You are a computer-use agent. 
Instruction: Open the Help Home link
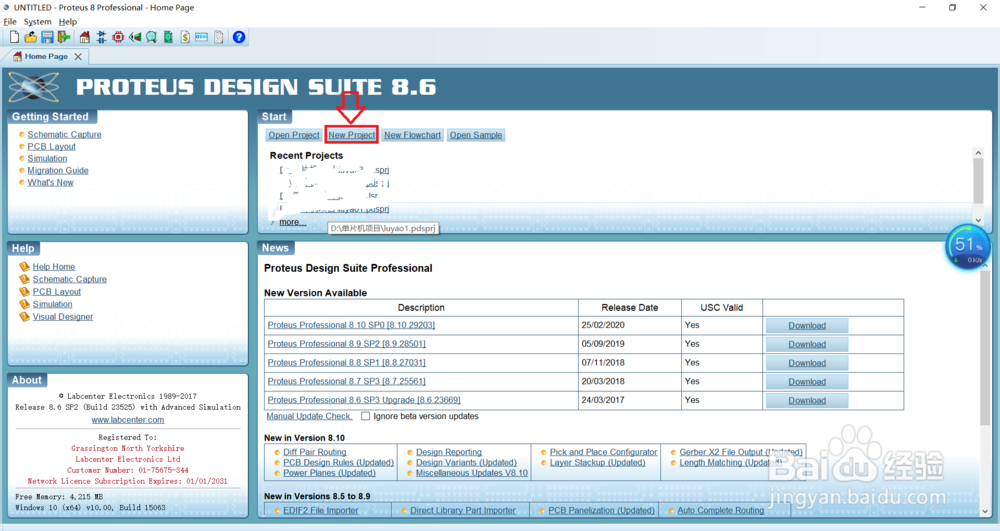tap(54, 267)
